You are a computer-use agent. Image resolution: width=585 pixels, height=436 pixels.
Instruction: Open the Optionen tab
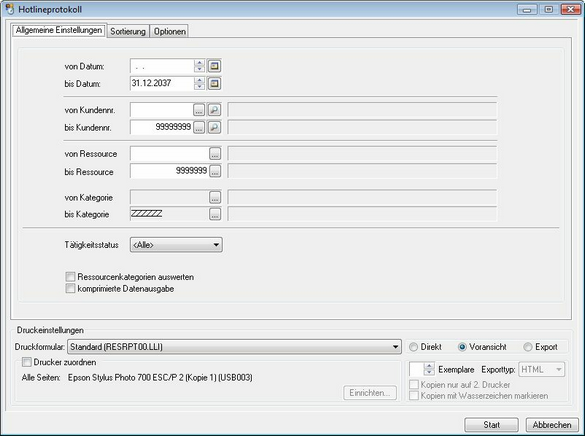[170, 31]
